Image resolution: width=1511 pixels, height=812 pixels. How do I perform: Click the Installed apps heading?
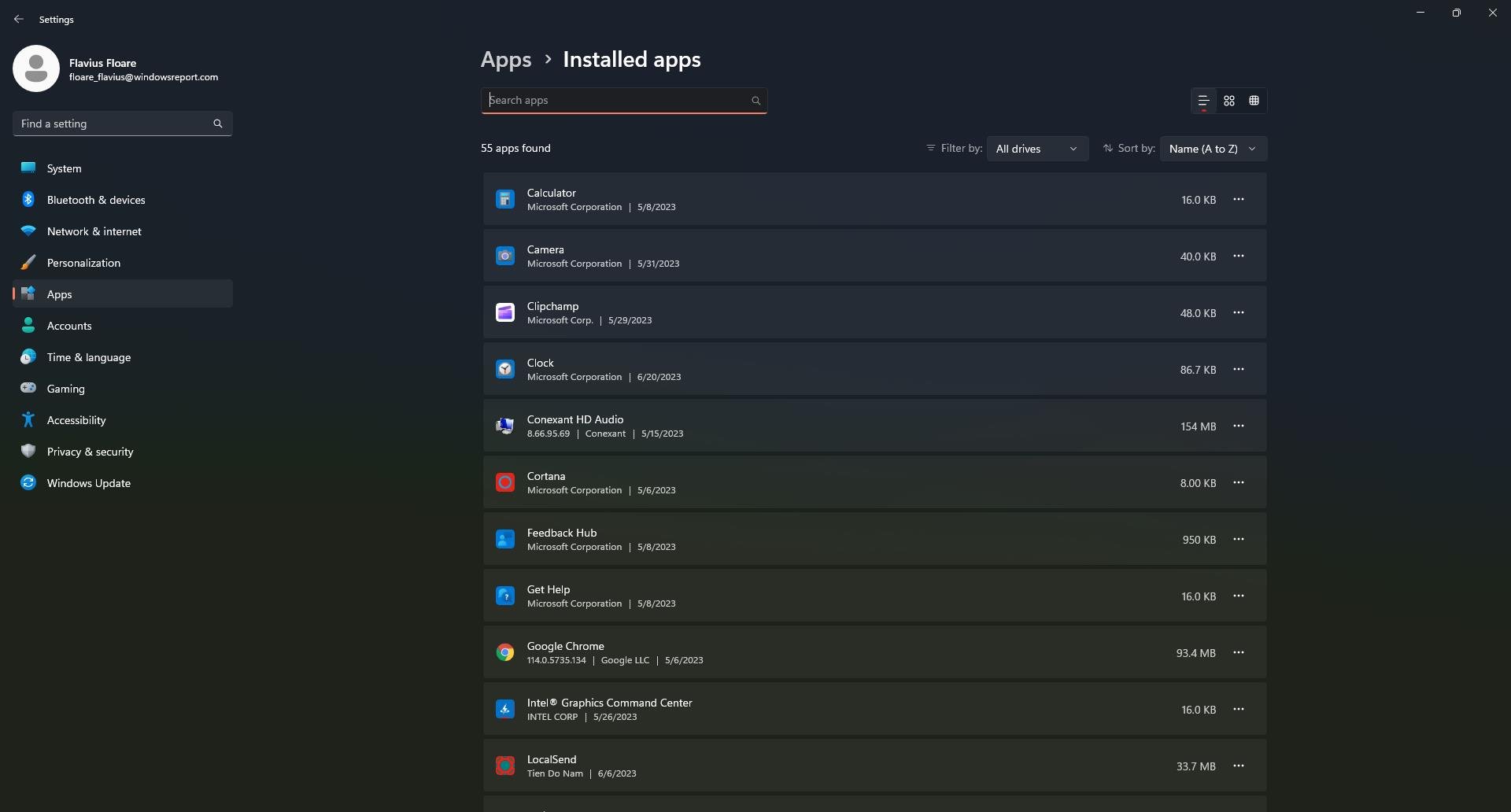[x=632, y=60]
